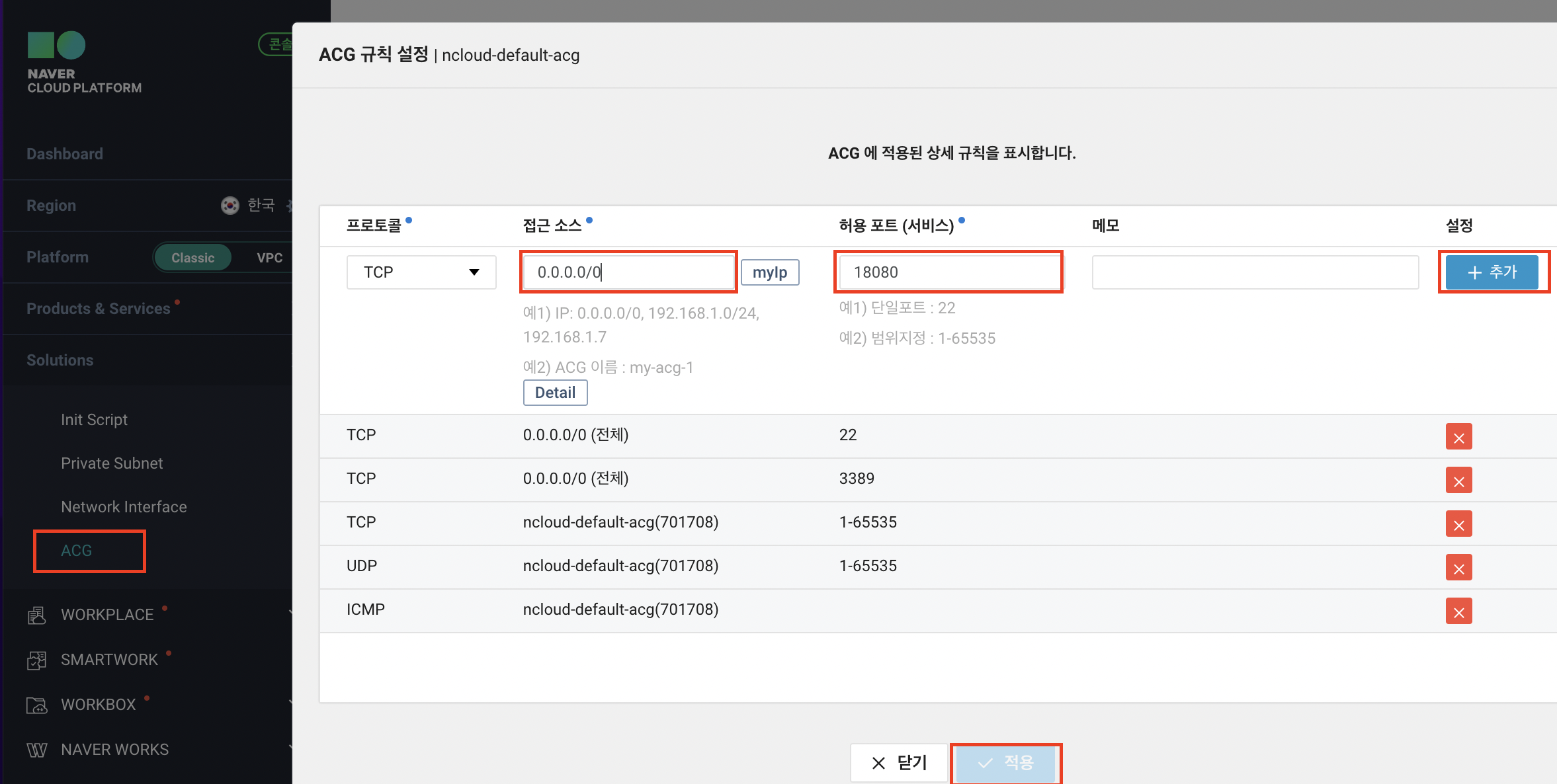This screenshot has height=784, width=1557.
Task: Click the 추가 add rule button
Action: (1492, 272)
